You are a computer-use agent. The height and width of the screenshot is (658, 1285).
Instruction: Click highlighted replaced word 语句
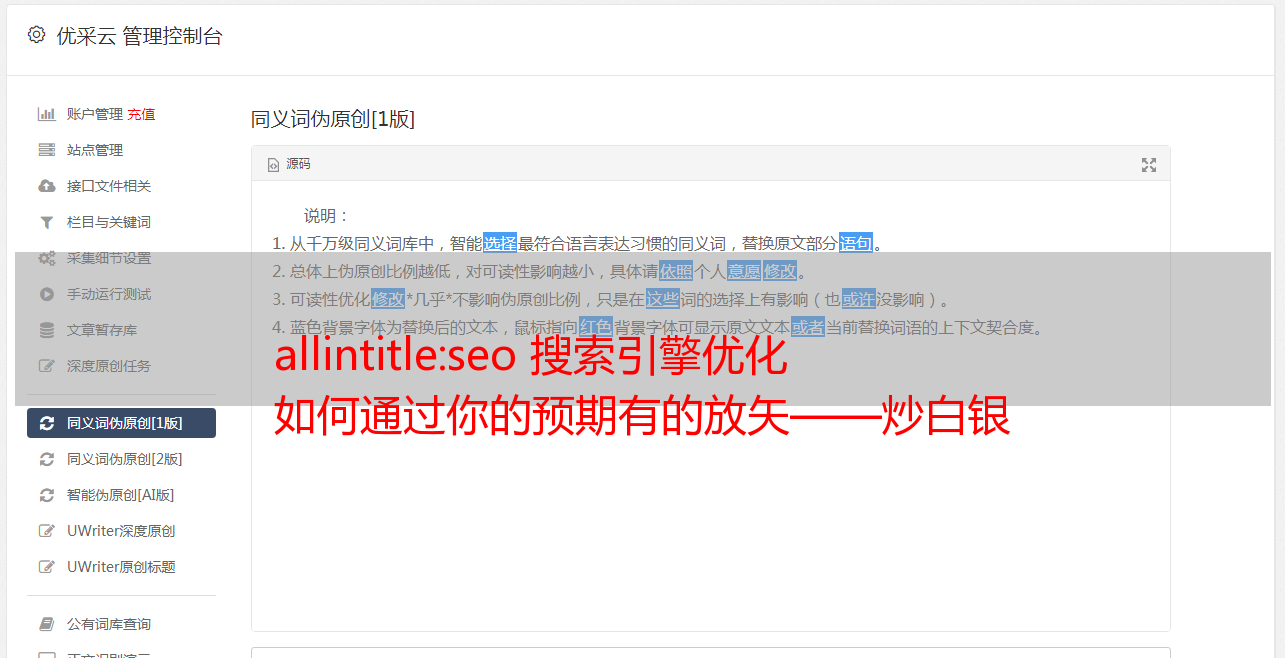[x=856, y=243]
